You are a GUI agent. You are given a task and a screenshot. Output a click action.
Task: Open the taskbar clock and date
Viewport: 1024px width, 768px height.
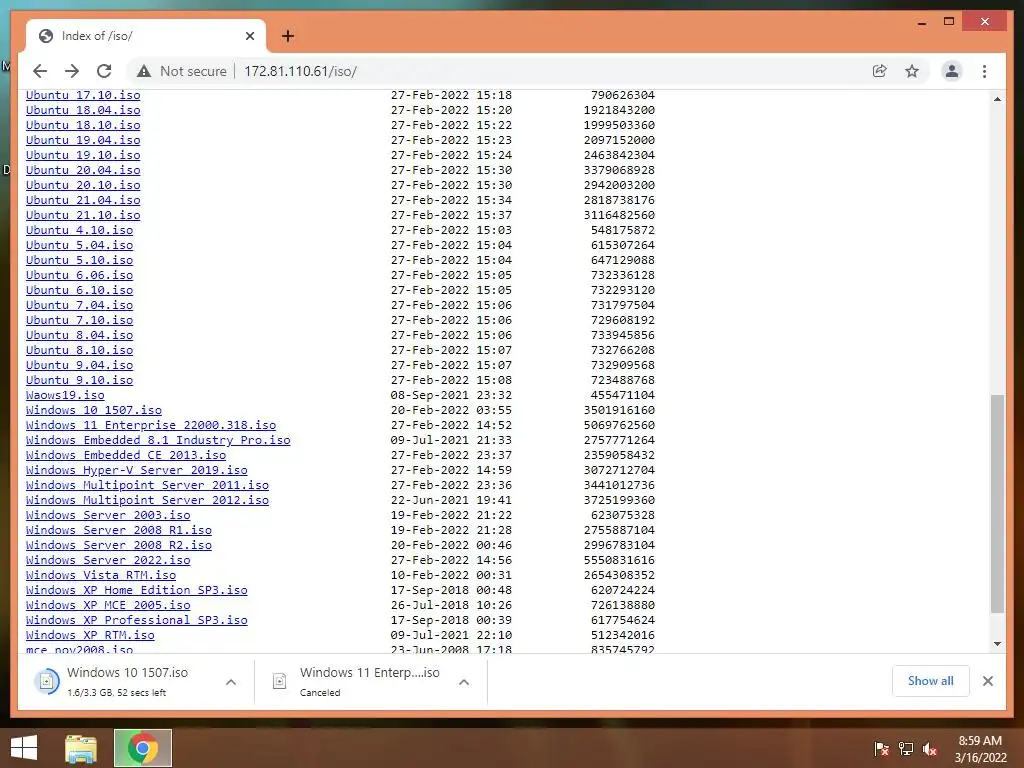tap(980, 749)
